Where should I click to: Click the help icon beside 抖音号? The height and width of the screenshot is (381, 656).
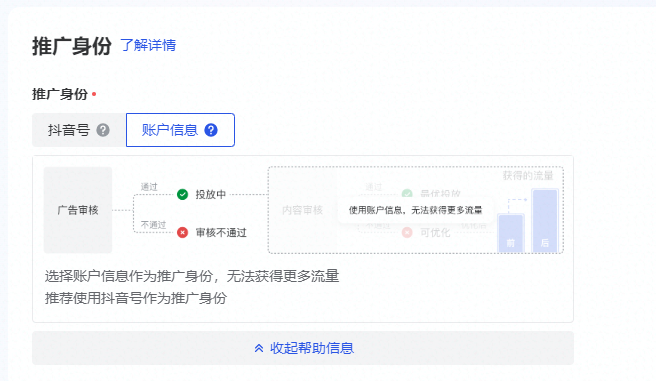click(x=103, y=130)
